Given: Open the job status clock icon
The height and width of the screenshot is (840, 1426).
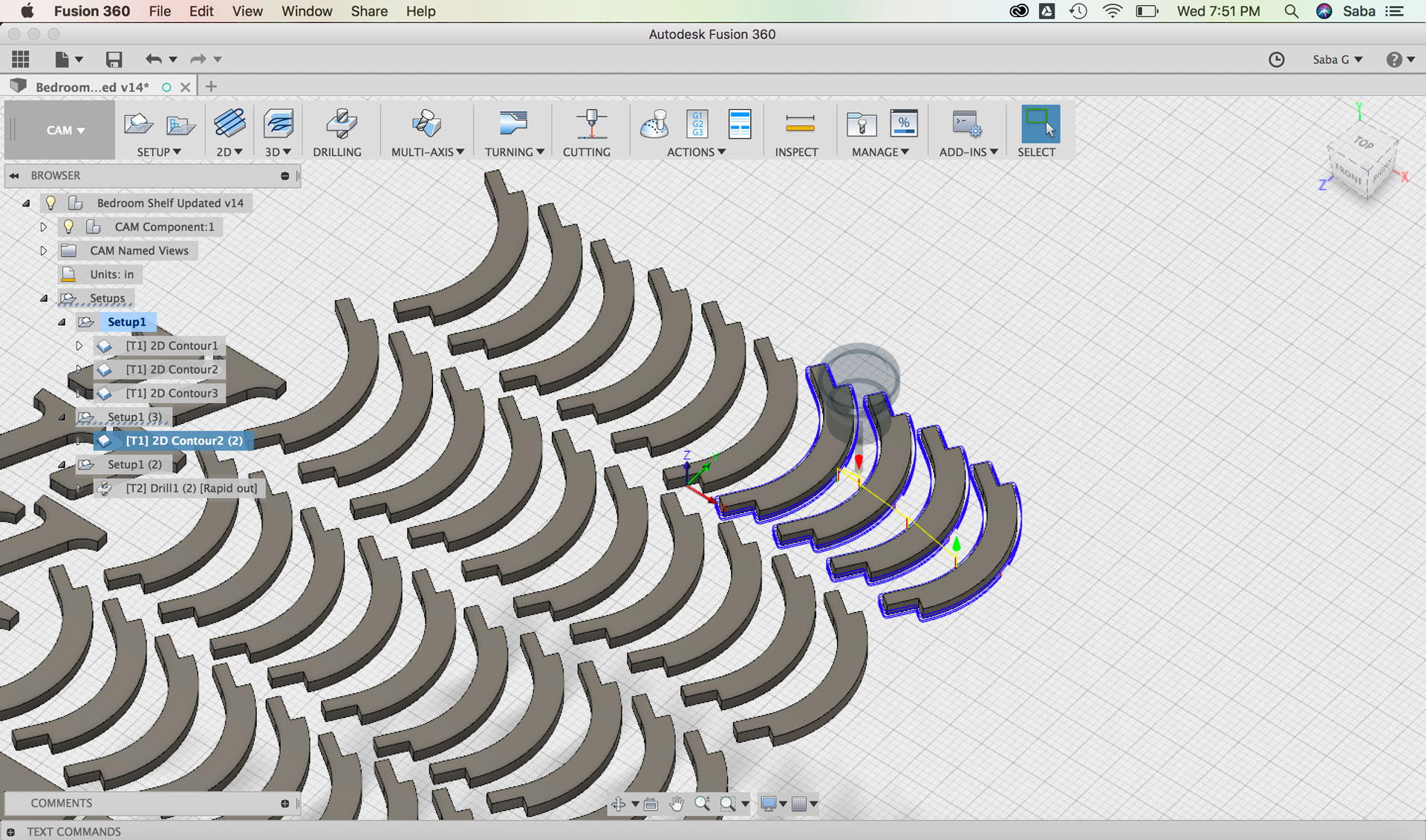Looking at the screenshot, I should (1276, 59).
